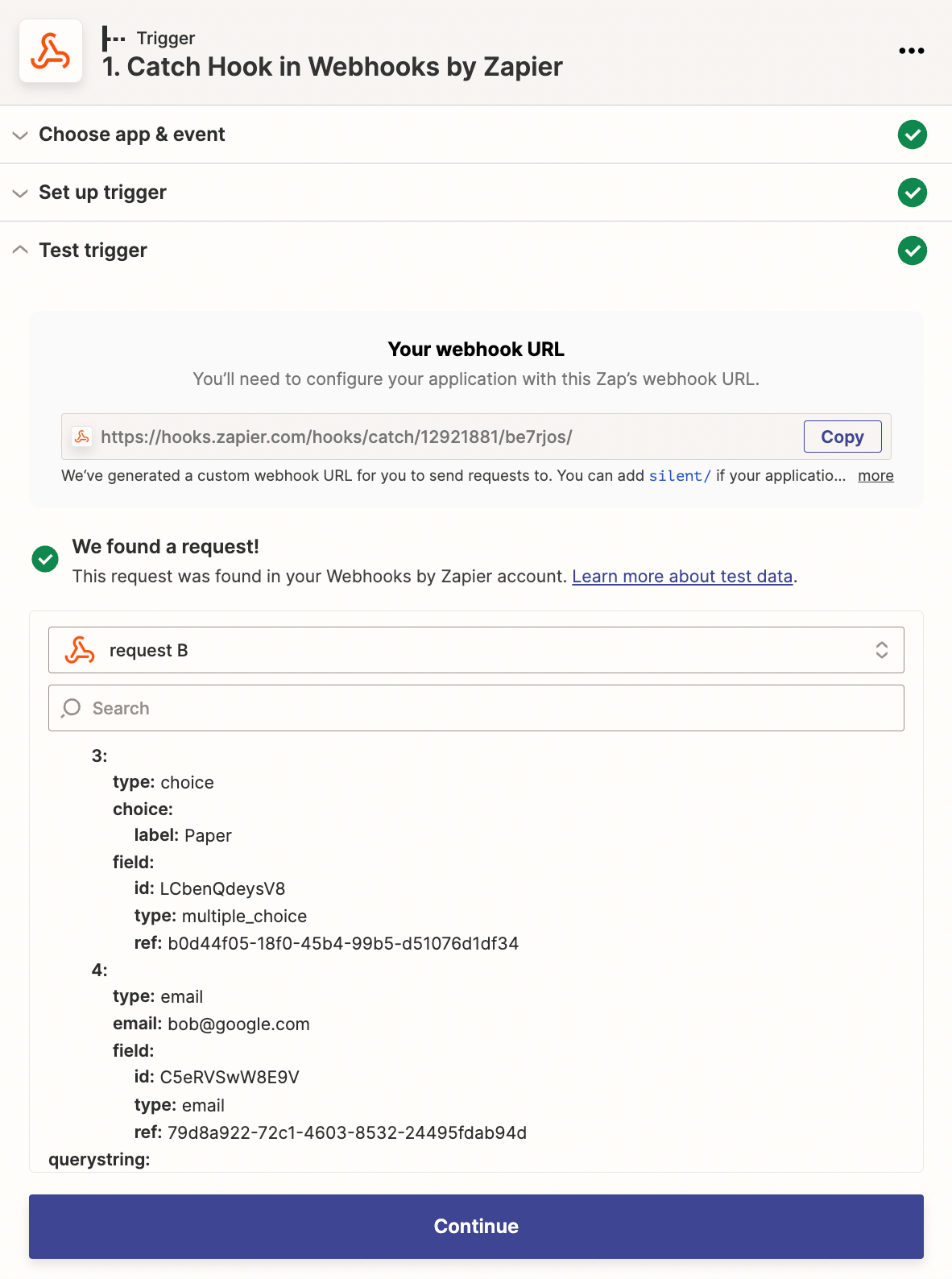The image size is (952, 1279).
Task: Click green checkmark beside Choose app & event
Action: pos(912,135)
